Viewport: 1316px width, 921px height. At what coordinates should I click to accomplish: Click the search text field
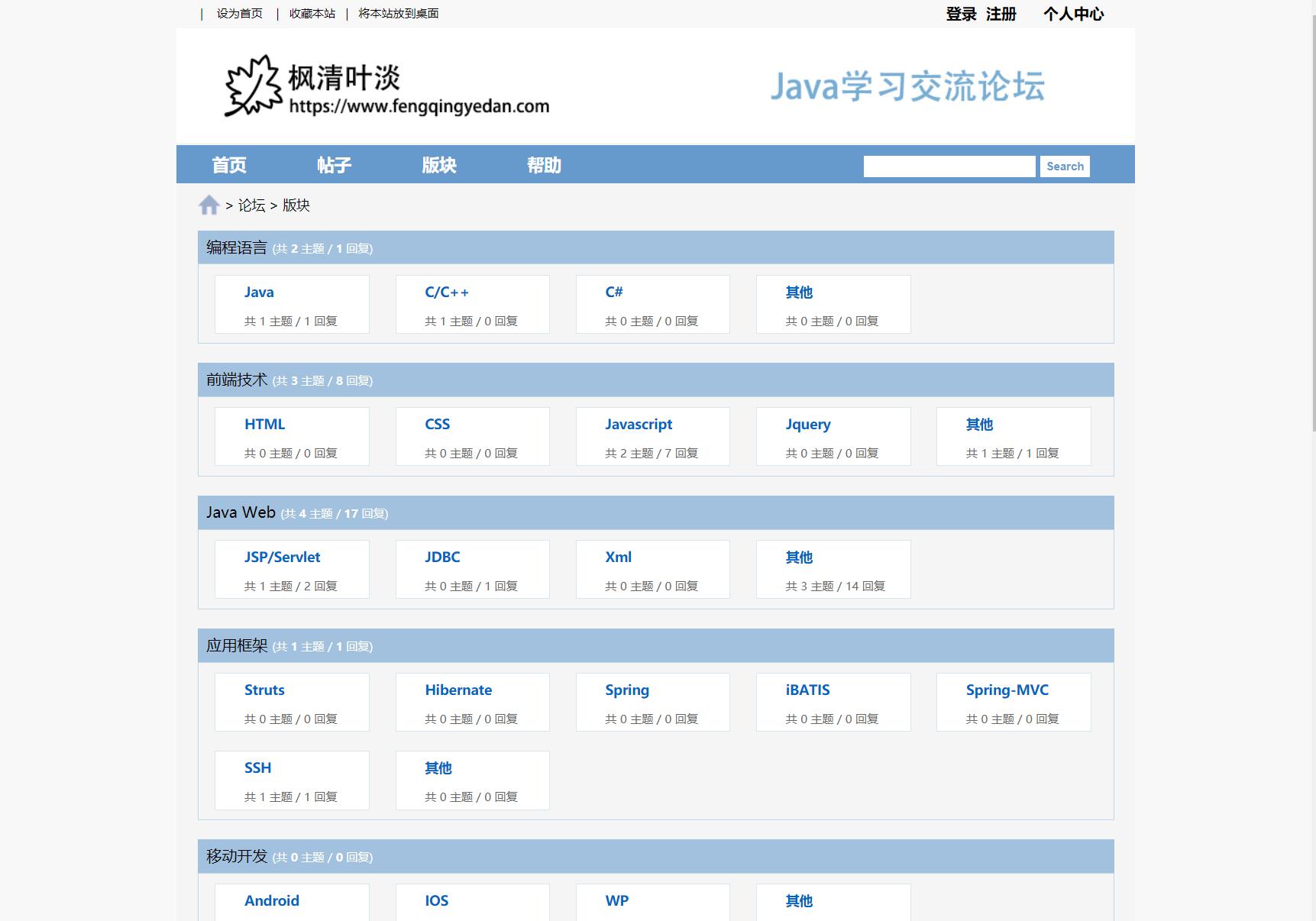[949, 166]
